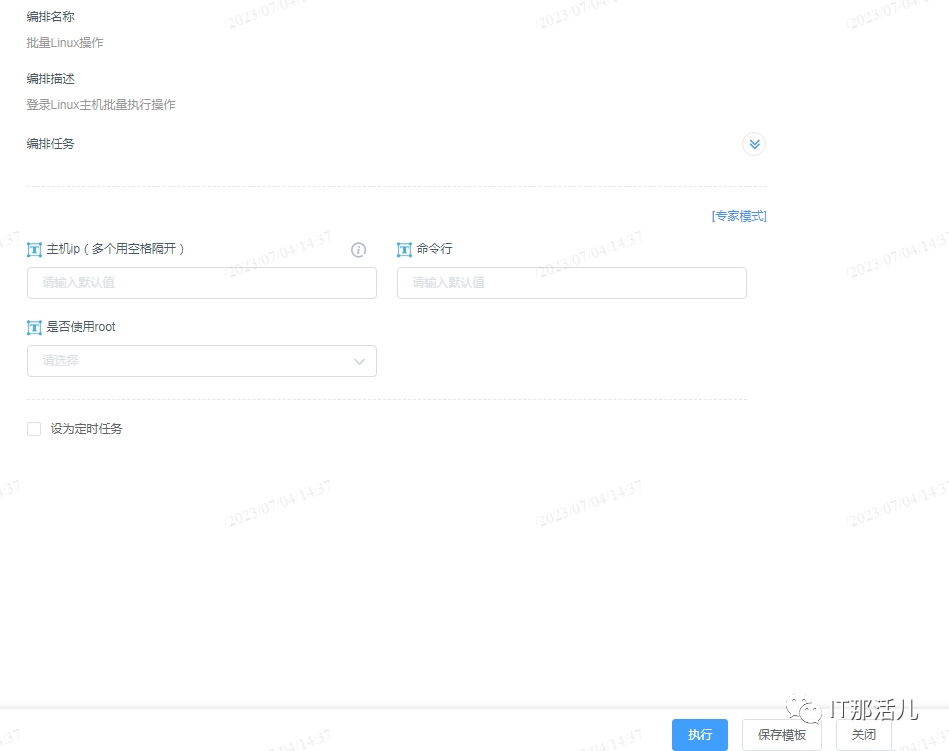Click the 执行 button
Screen dimensions: 949x751
pos(700,735)
